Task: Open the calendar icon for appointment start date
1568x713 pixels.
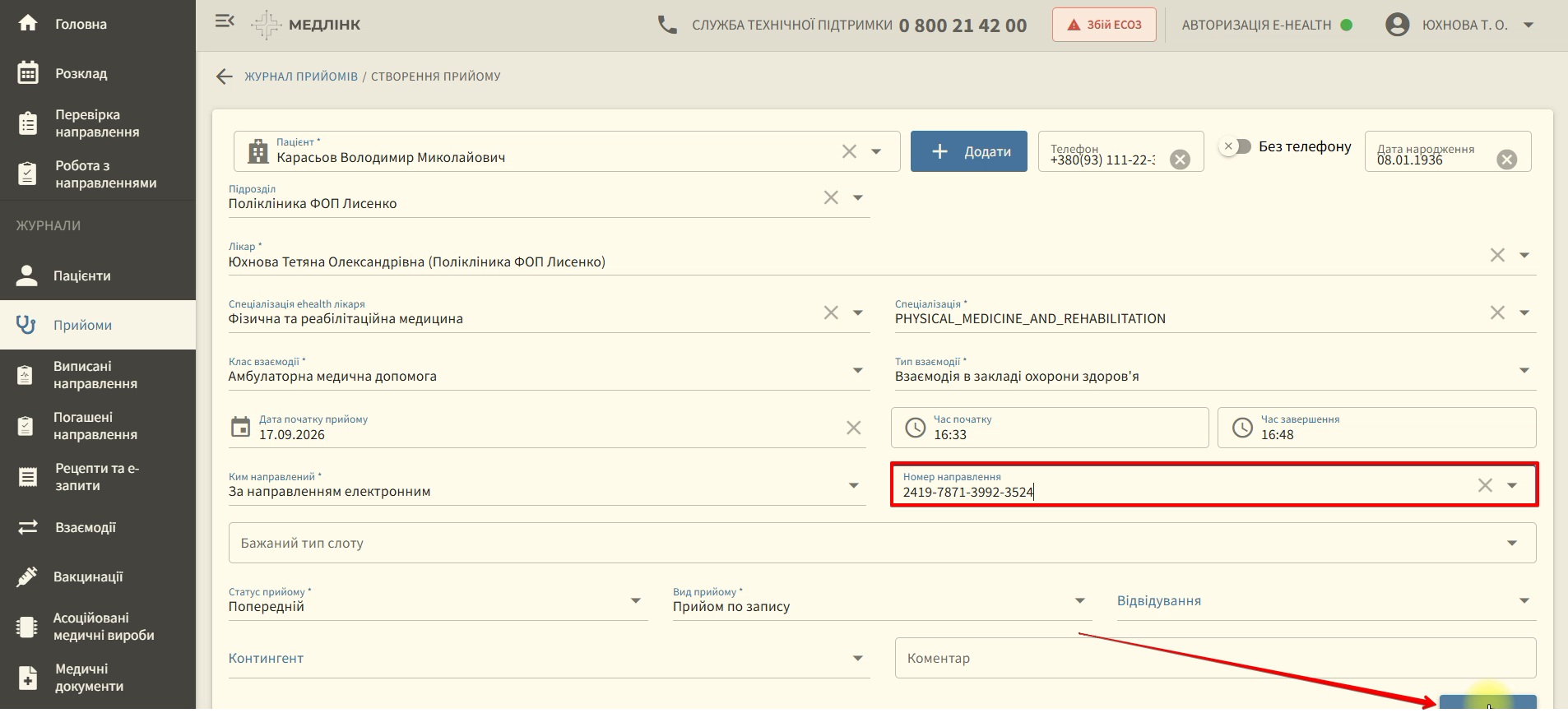Action: 240,427
